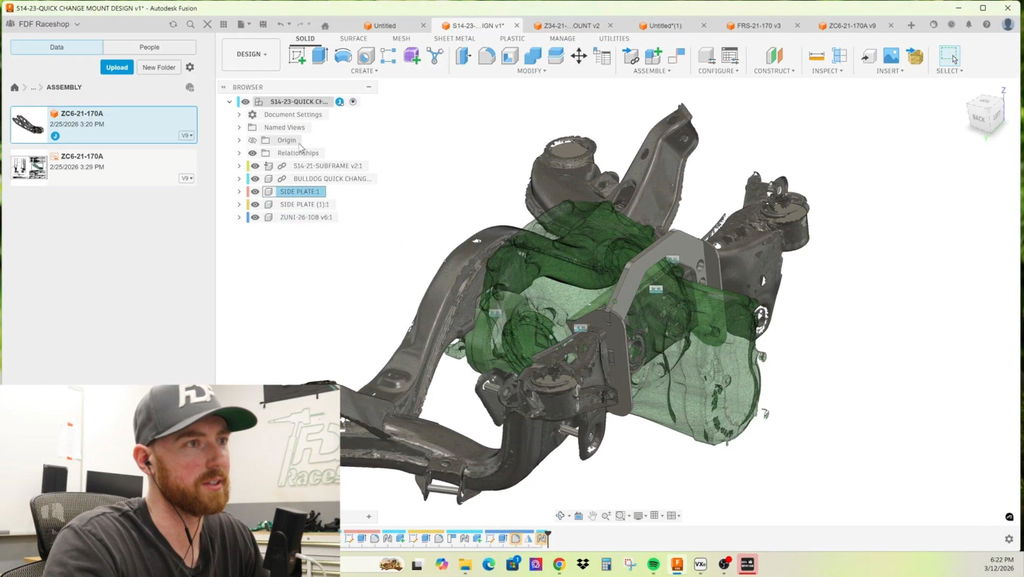The height and width of the screenshot is (577, 1024).
Task: Open new design tab plus button
Action: tap(911, 25)
